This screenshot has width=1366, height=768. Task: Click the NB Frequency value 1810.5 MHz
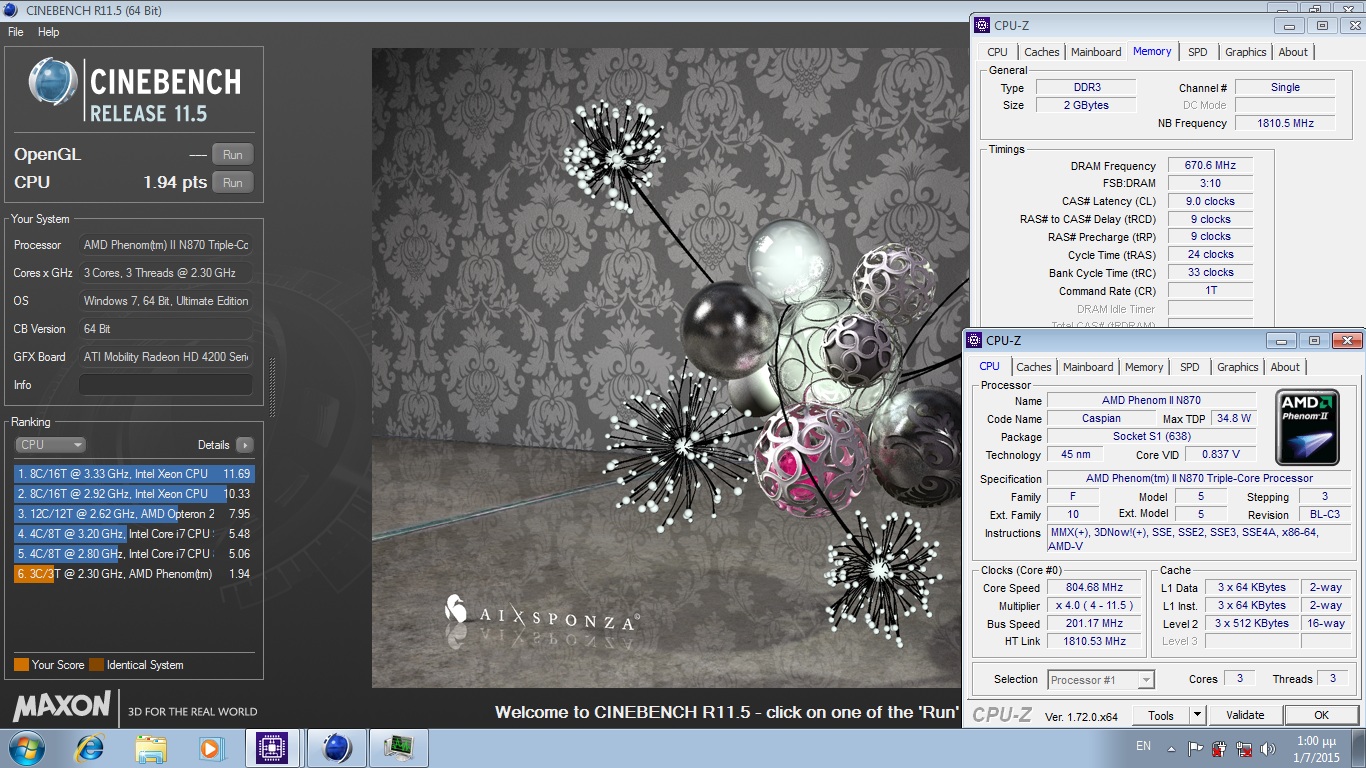[1285, 123]
